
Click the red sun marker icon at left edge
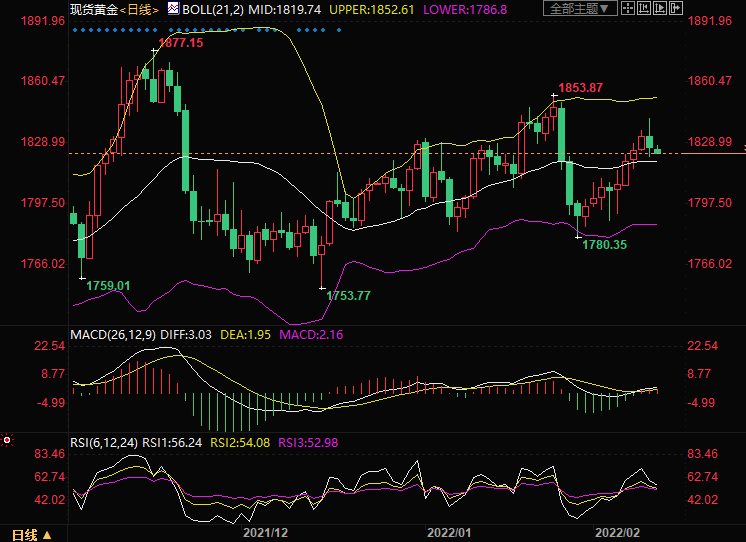(7, 438)
